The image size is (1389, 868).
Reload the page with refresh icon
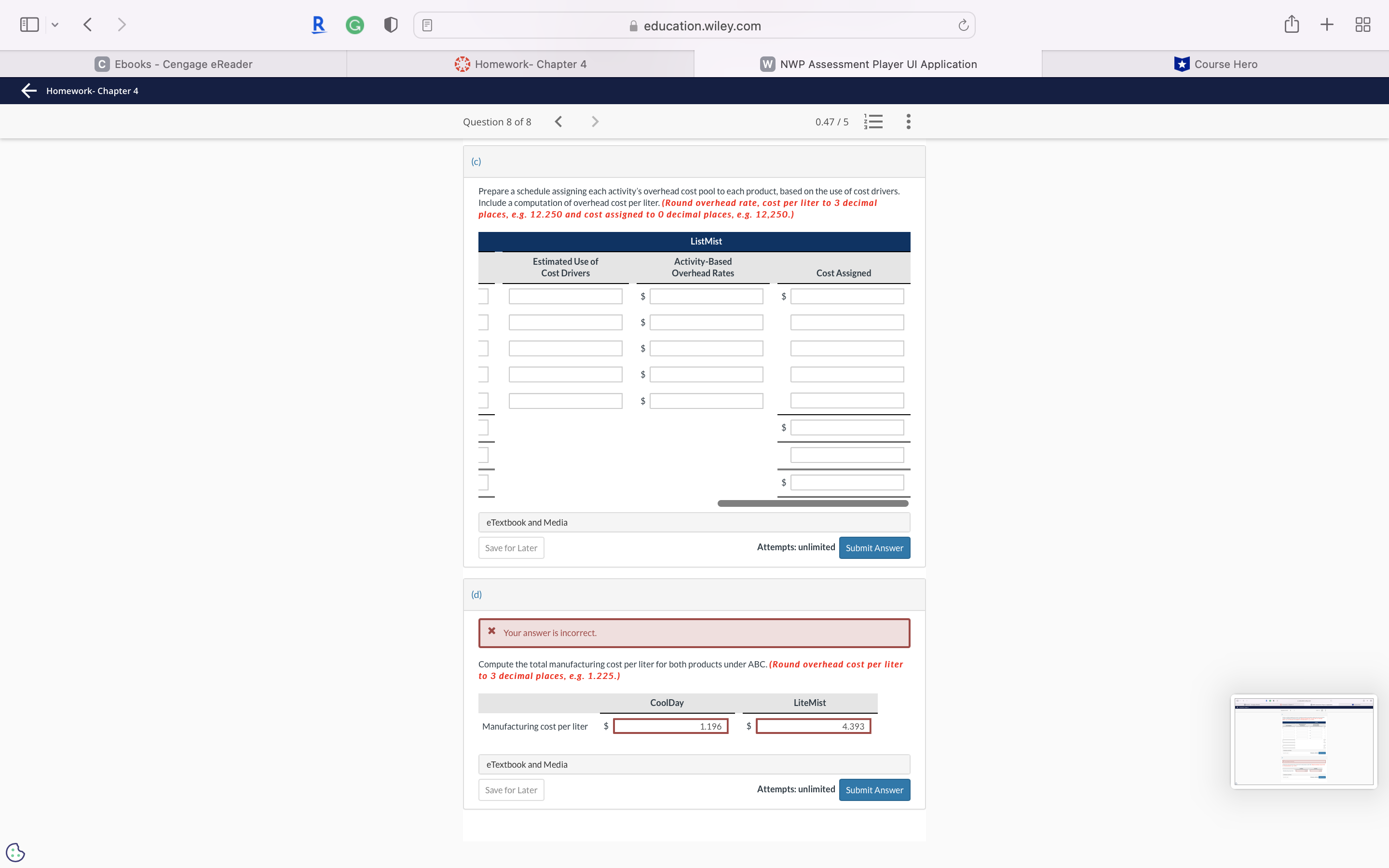click(x=963, y=25)
